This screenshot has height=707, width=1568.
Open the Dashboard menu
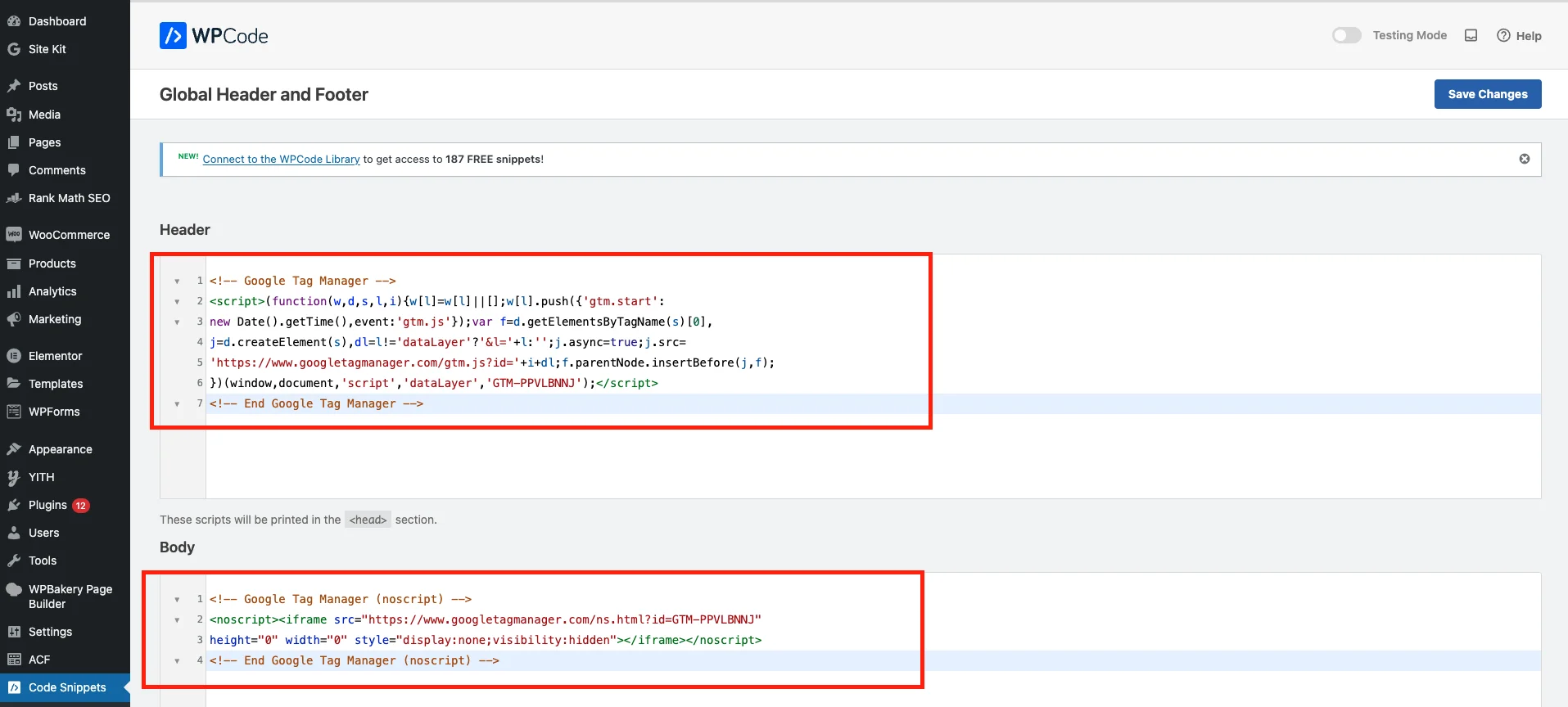tap(65, 21)
